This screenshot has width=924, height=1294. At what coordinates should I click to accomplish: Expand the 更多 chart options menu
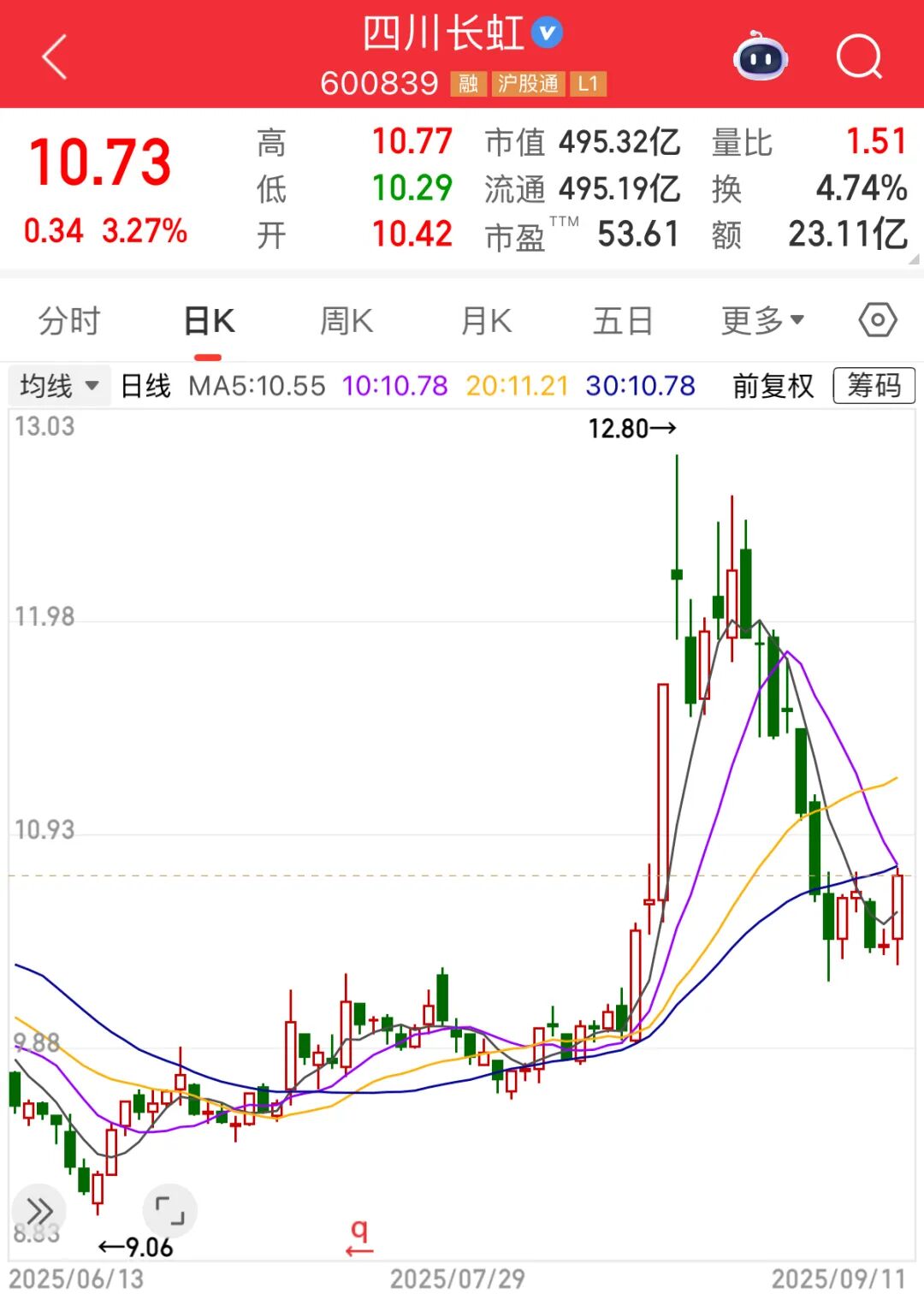click(x=760, y=320)
